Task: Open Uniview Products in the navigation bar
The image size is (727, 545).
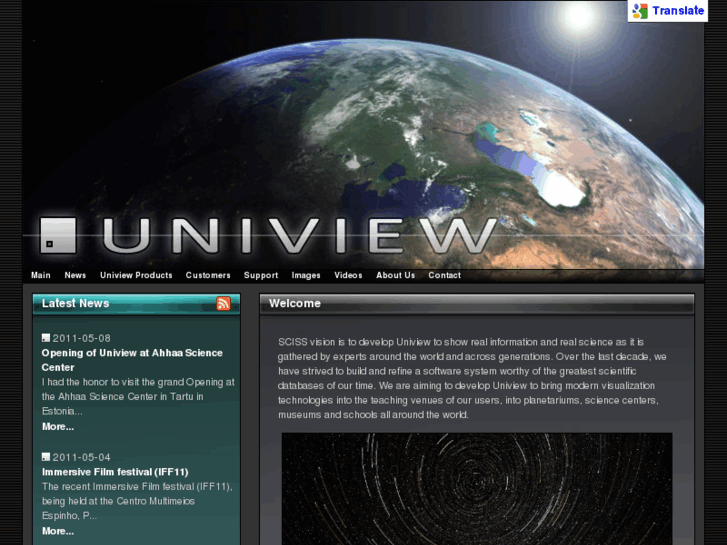Action: tap(136, 275)
